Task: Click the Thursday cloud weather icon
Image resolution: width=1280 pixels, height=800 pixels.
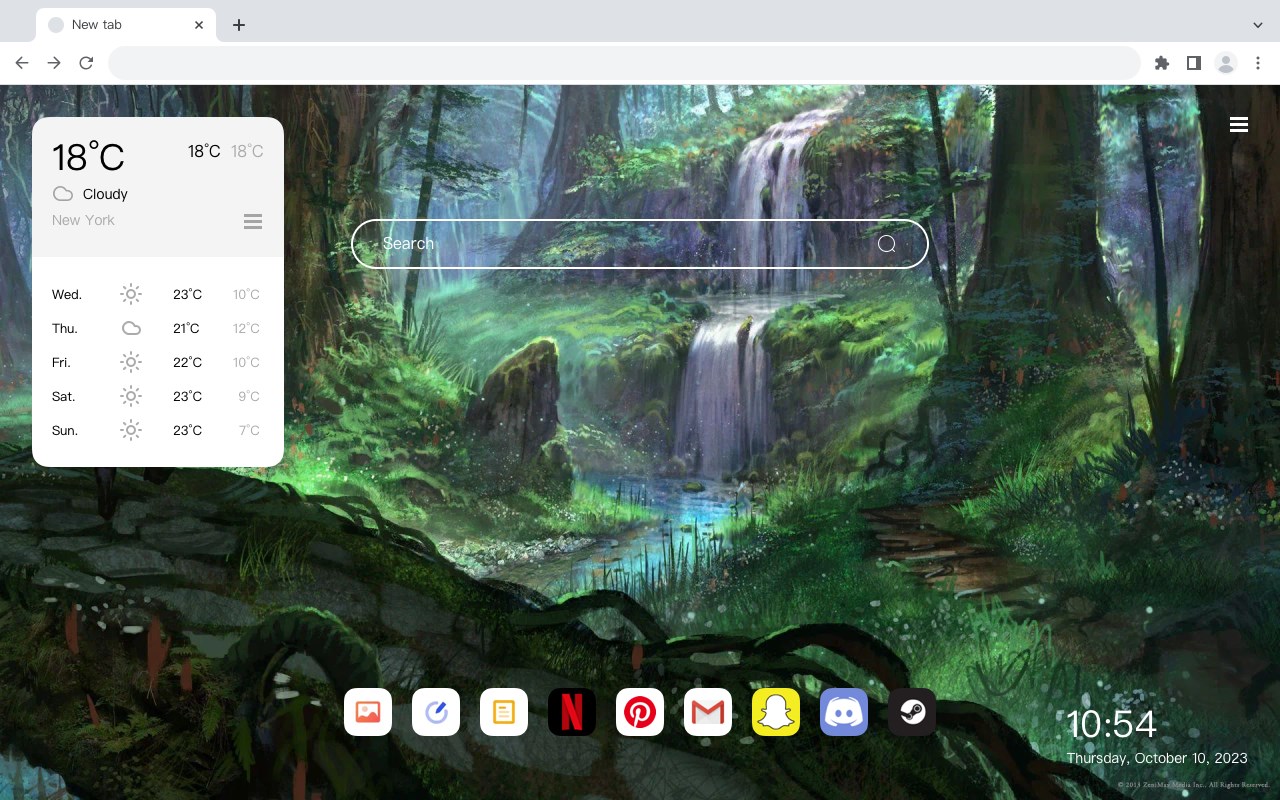Action: 131,328
